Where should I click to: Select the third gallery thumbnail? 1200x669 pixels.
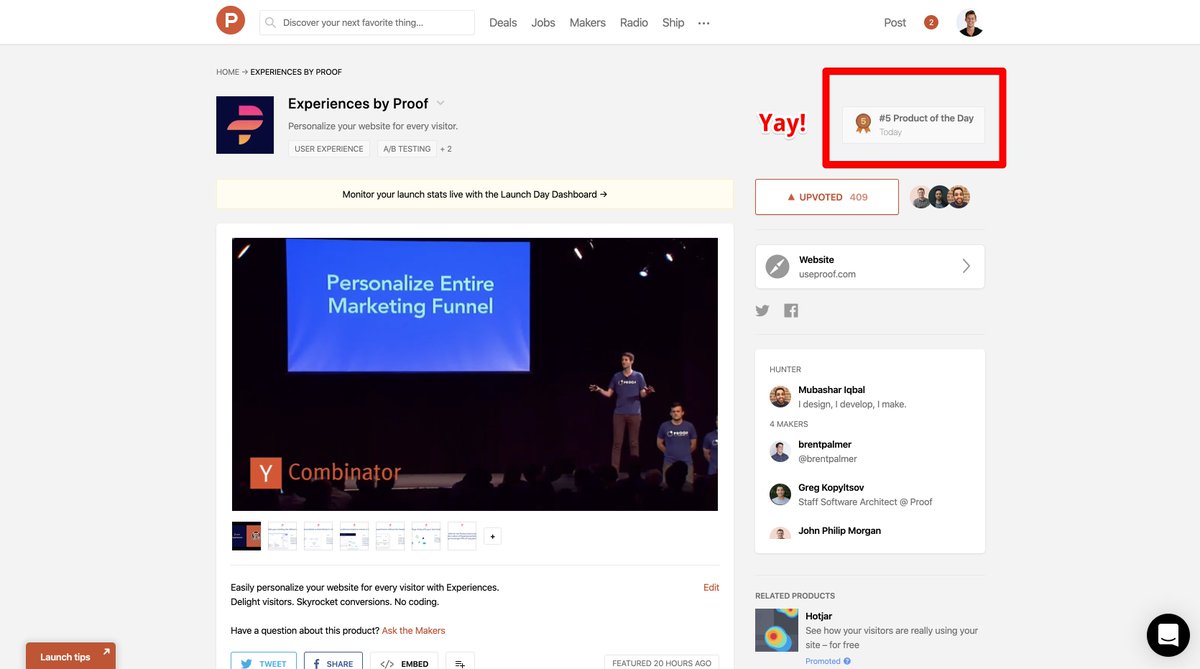318,536
